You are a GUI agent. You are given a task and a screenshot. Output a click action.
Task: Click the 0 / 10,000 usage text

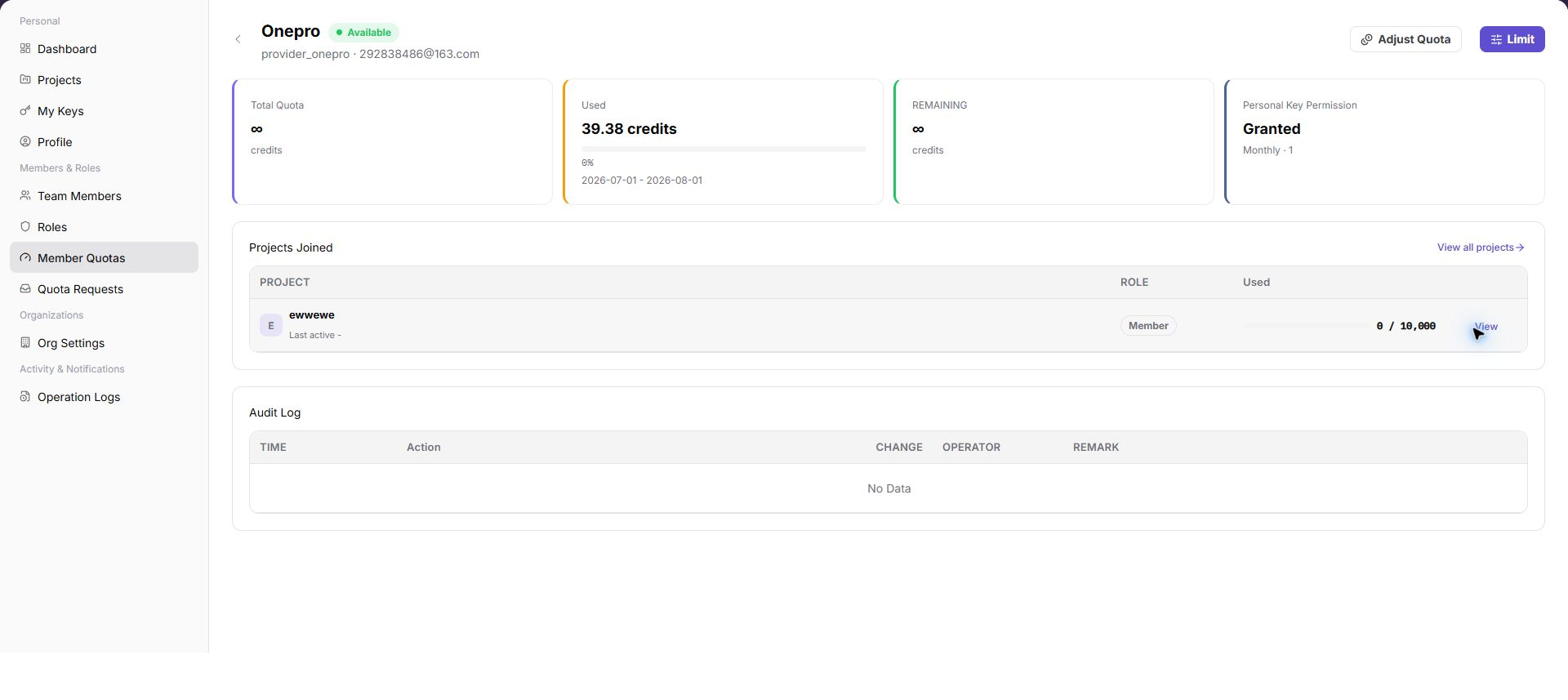point(1405,326)
